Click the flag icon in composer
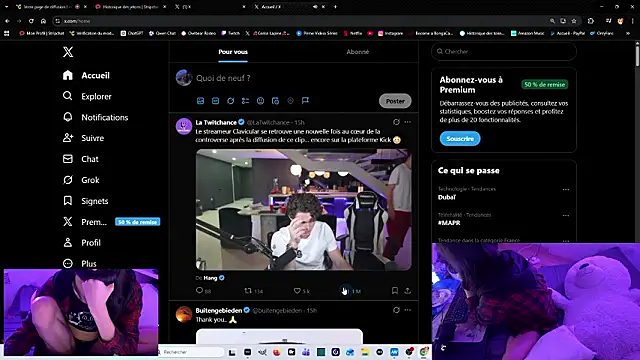The height and width of the screenshot is (360, 640). 305,101
